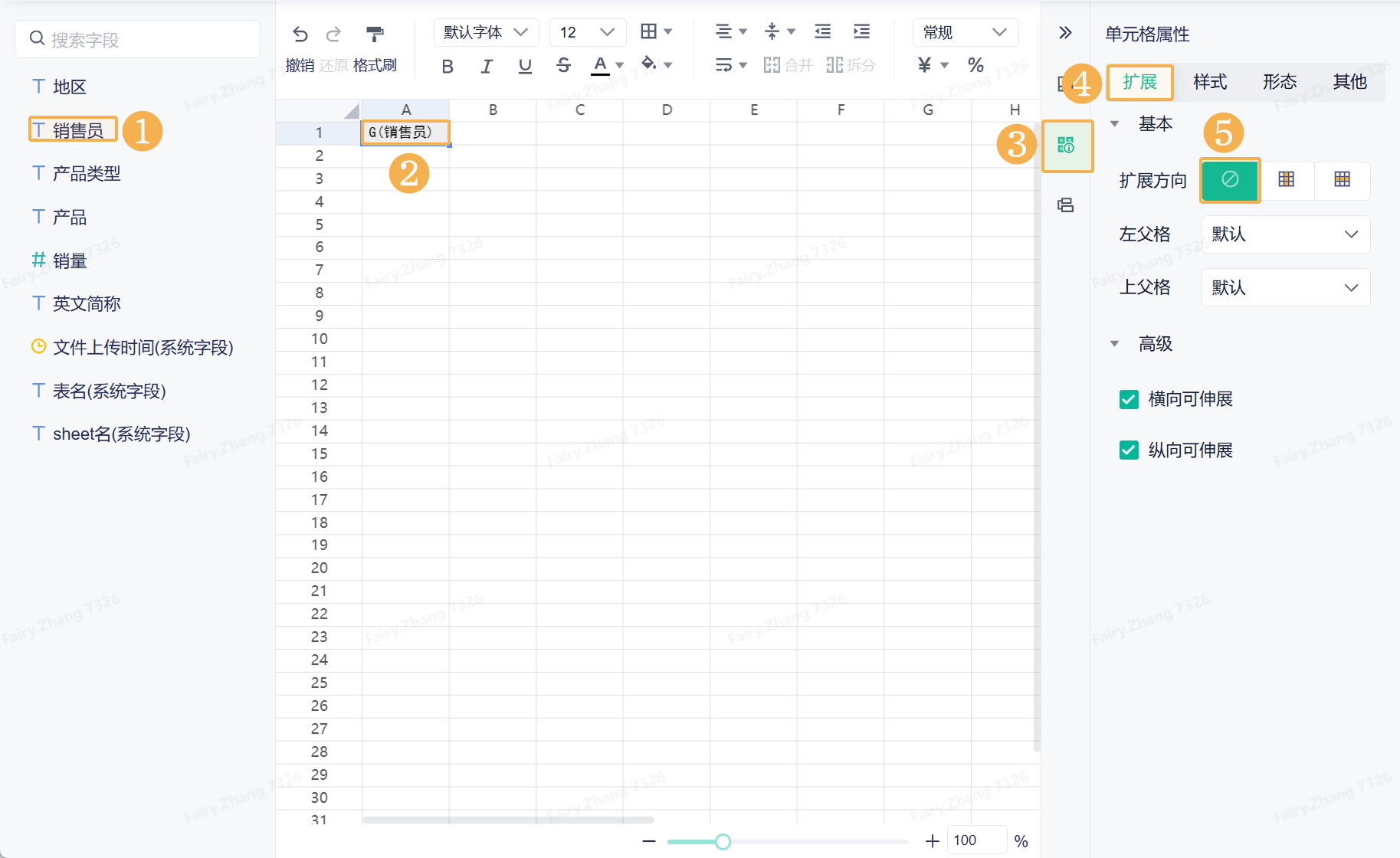The width and height of the screenshot is (1400, 858).
Task: Open the font size 12 dropdown
Action: (588, 32)
